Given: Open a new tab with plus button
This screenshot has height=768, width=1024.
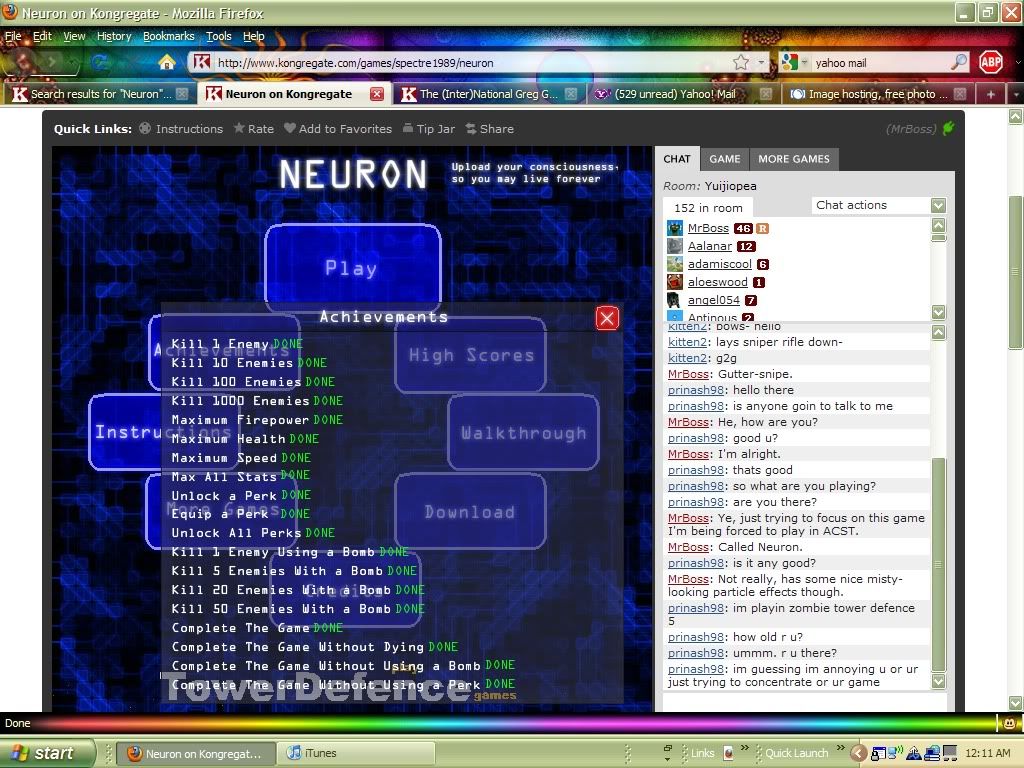Looking at the screenshot, I should tap(991, 94).
